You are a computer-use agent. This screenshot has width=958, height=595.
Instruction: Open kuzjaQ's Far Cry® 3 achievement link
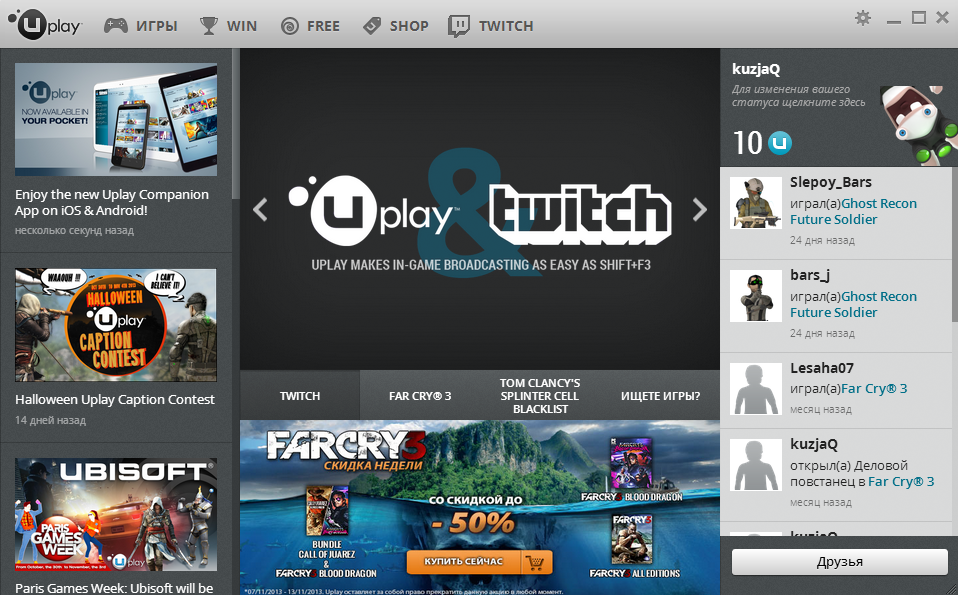pos(901,481)
